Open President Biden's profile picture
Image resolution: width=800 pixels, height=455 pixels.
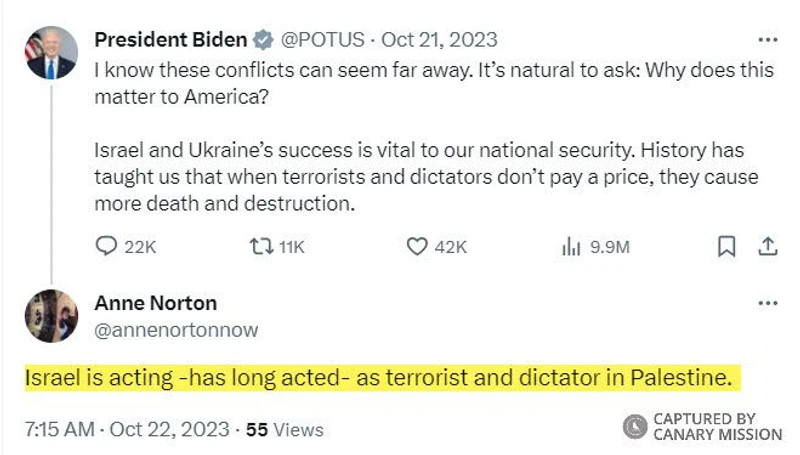[x=50, y=53]
